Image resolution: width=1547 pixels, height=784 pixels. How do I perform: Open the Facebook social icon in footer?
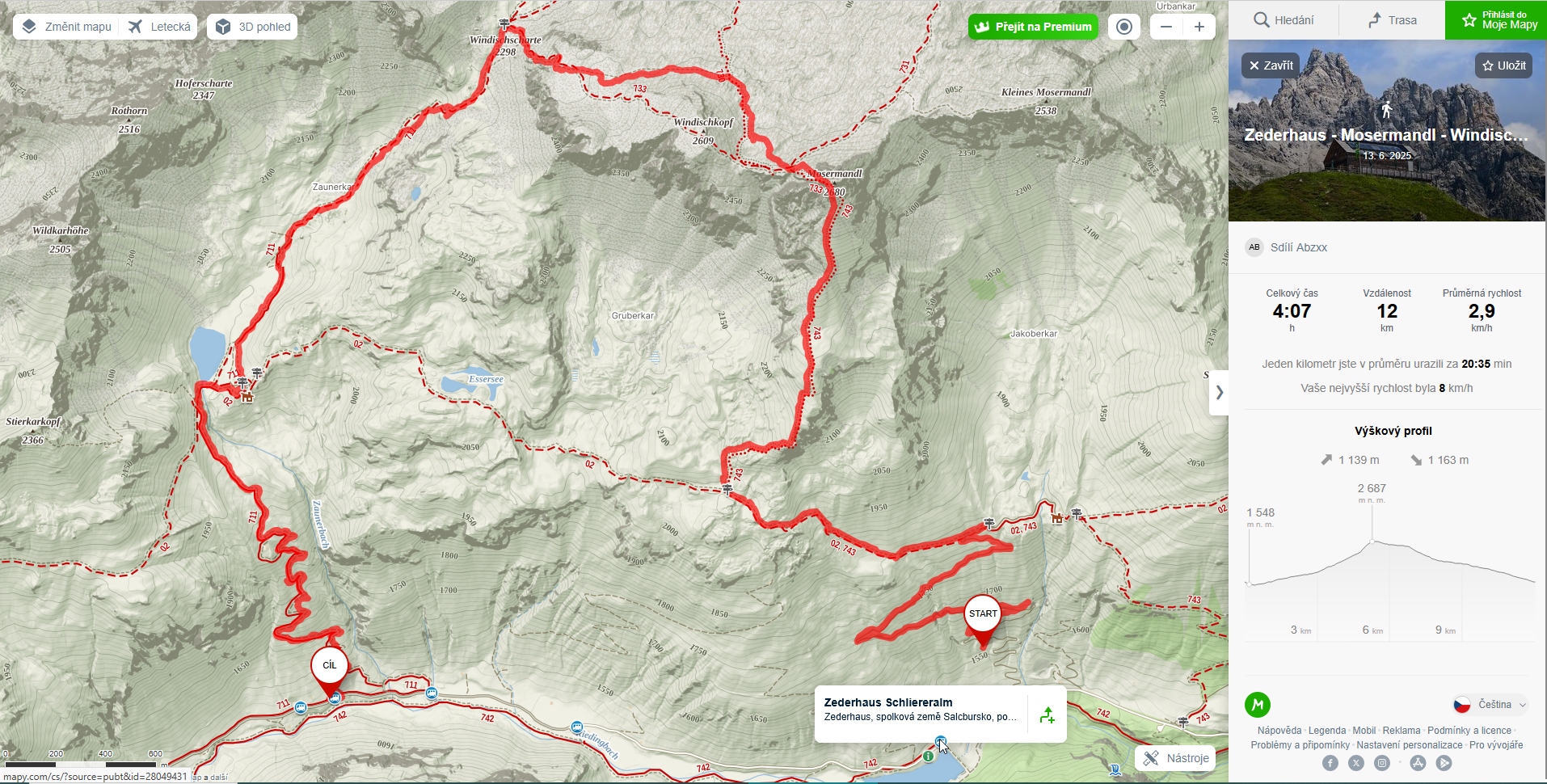(1330, 763)
